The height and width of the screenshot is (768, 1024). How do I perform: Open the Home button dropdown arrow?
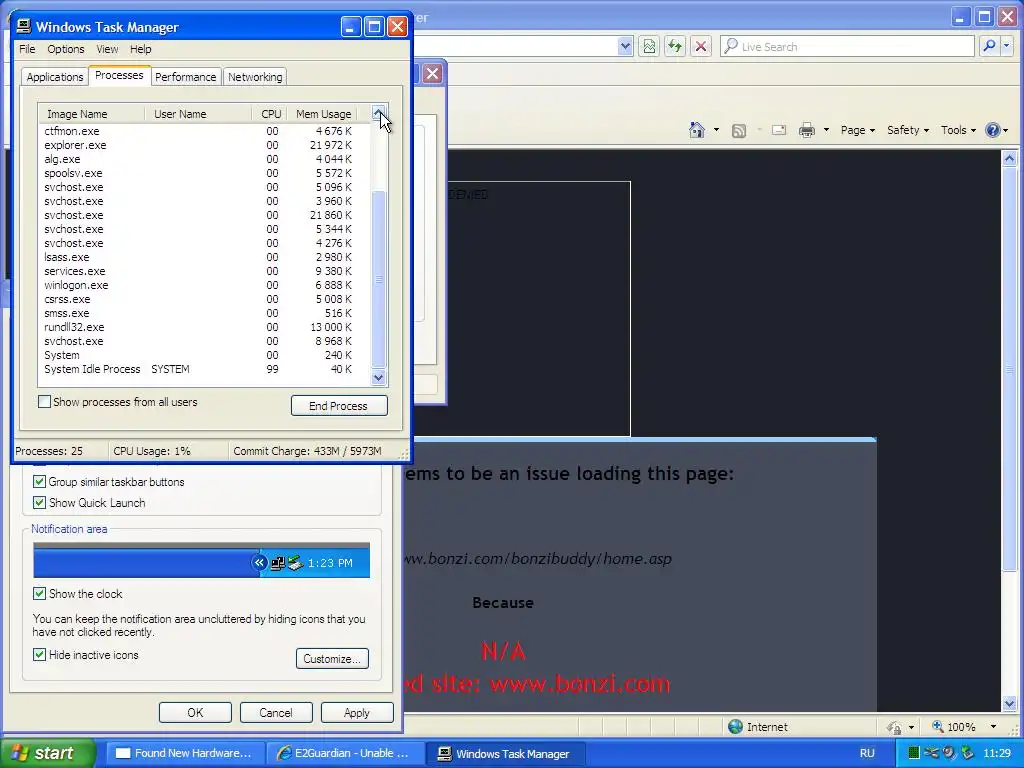[716, 130]
